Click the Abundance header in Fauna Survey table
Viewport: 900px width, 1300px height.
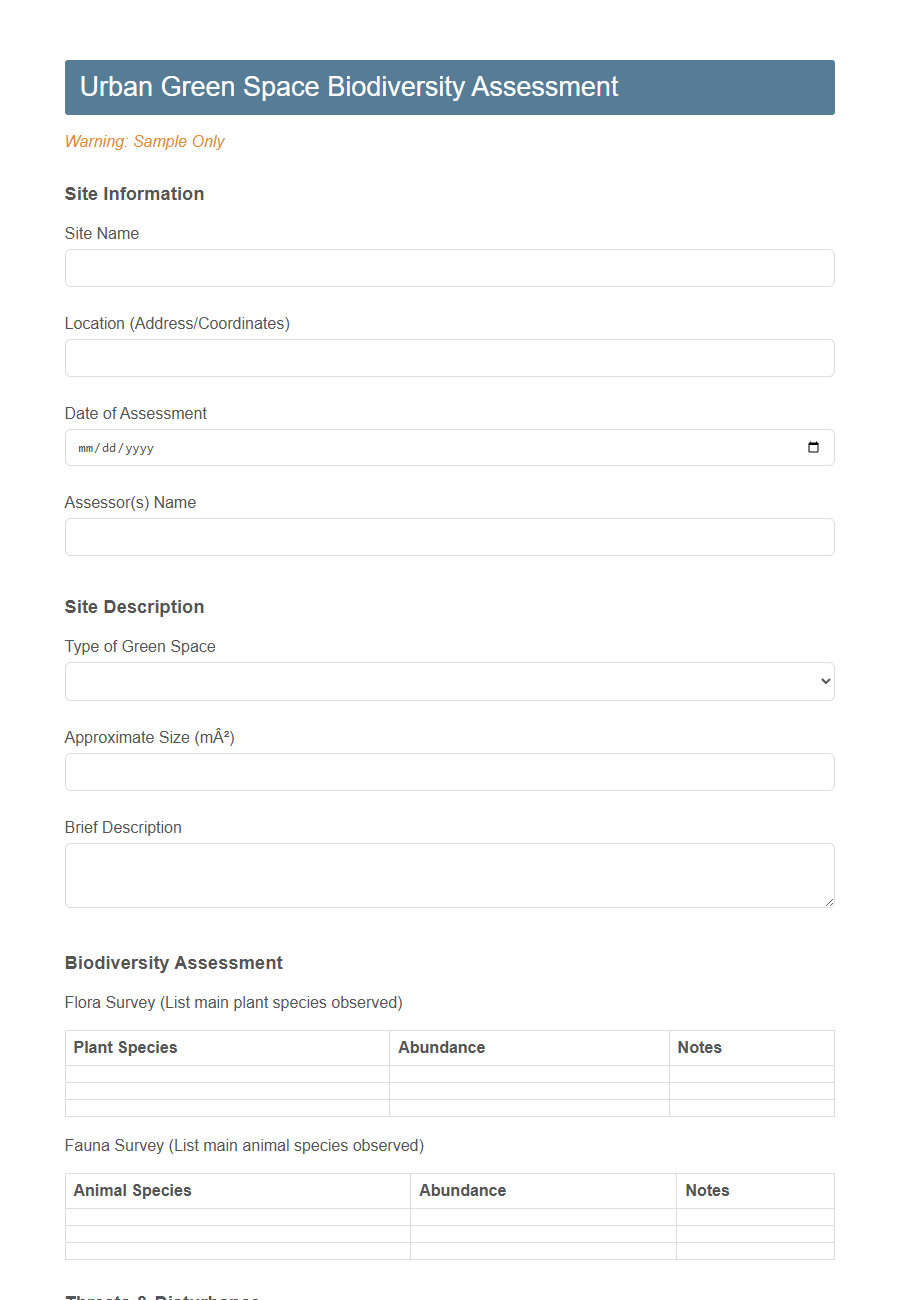(x=462, y=1190)
